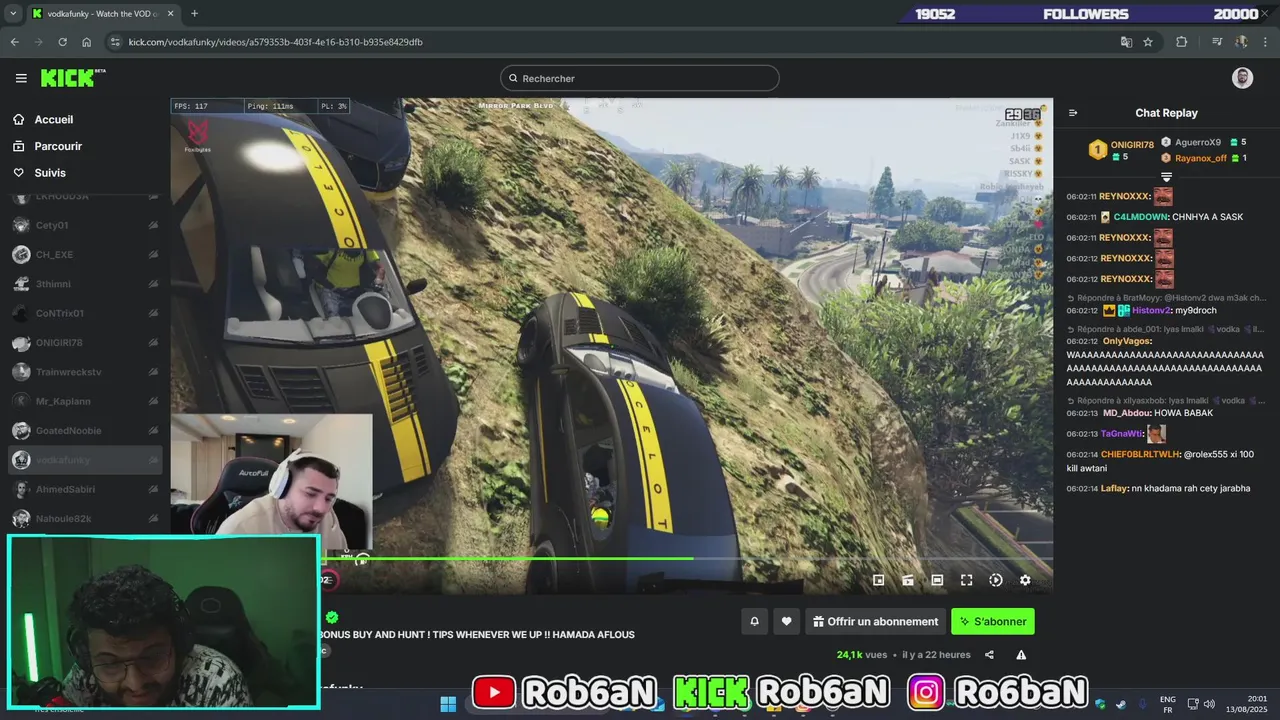Click username Laflay in chat
The image size is (1280, 720).
tap(1113, 488)
